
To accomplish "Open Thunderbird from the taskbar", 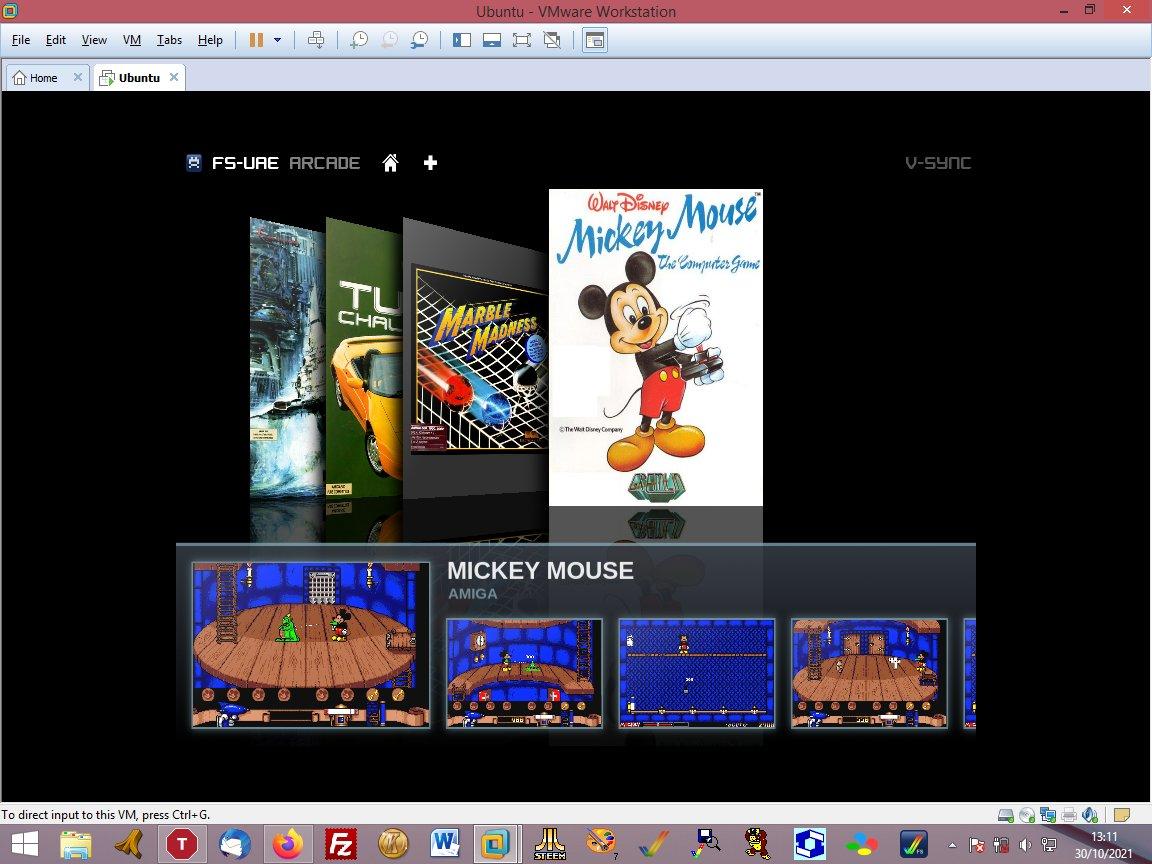I will [x=234, y=844].
